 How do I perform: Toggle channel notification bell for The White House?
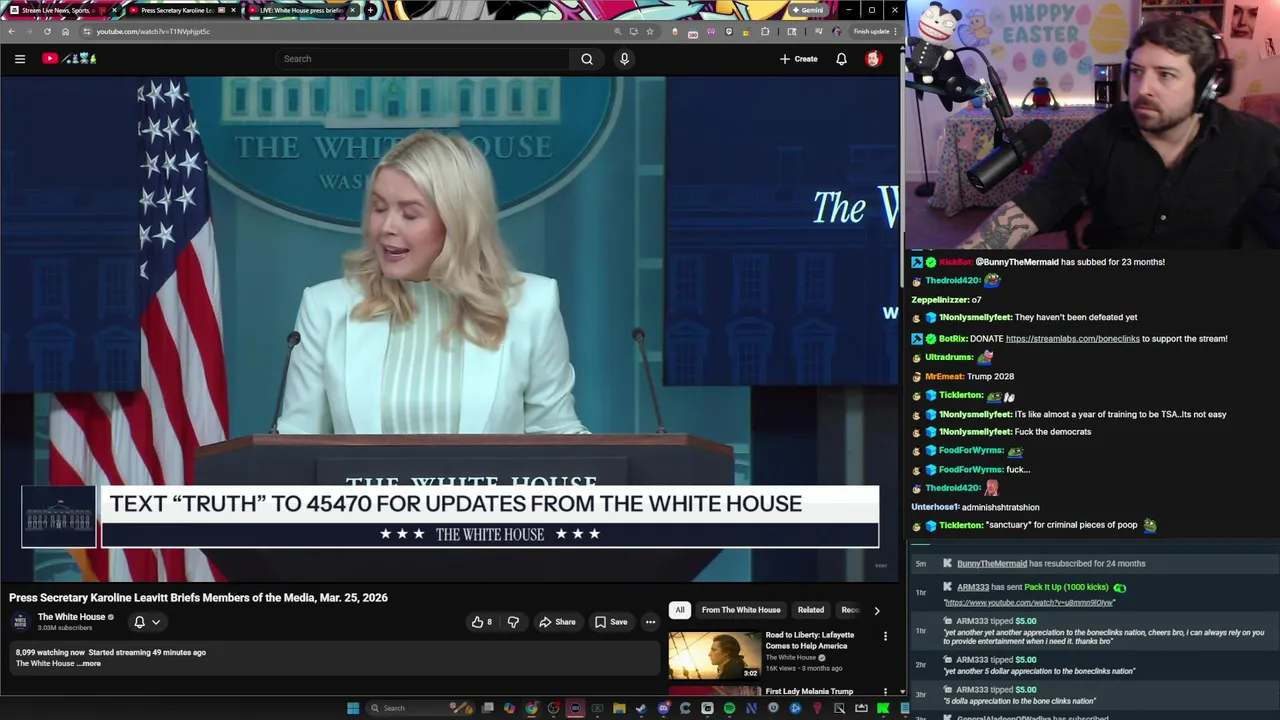pyautogui.click(x=146, y=622)
